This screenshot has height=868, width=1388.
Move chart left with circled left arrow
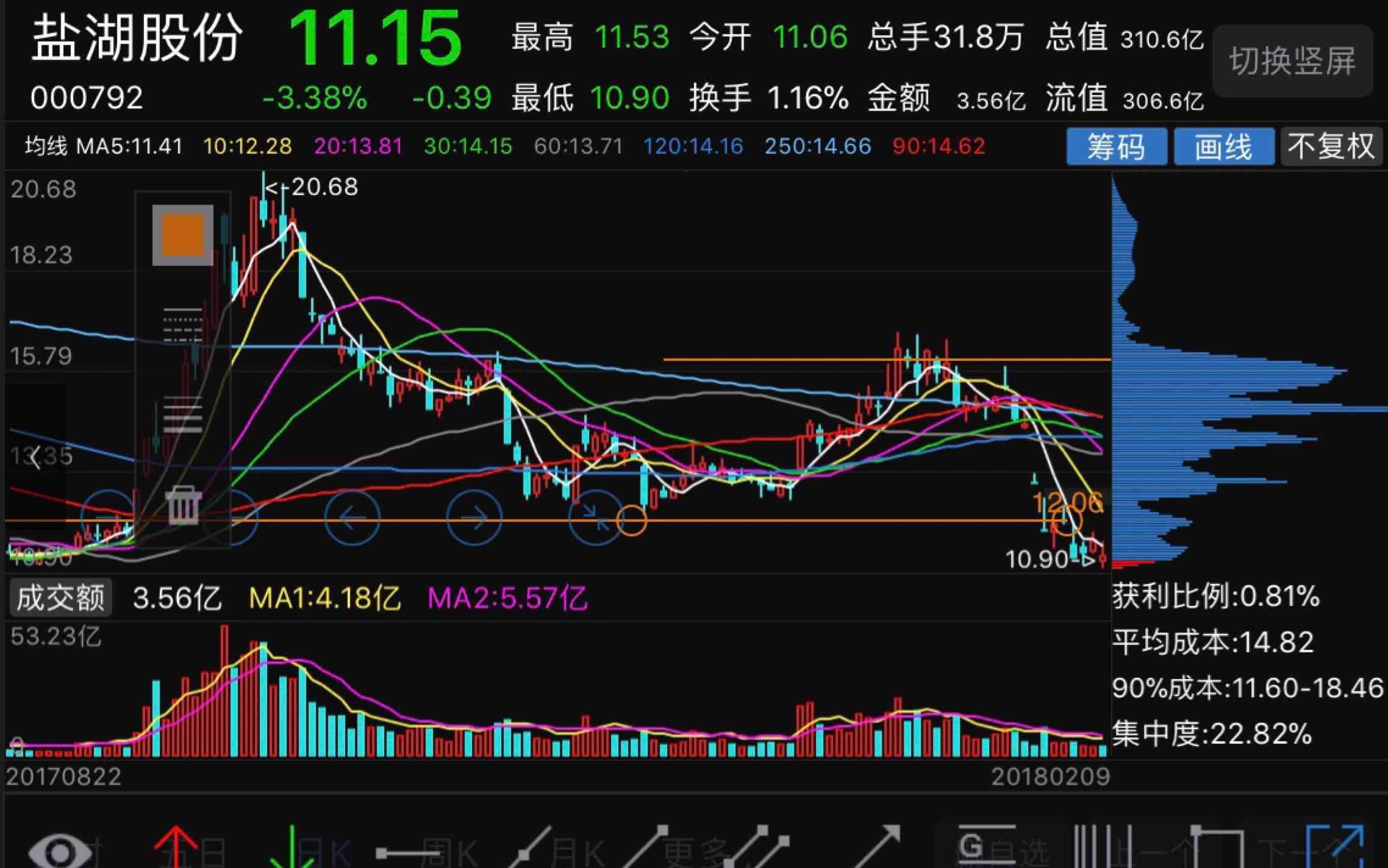[x=352, y=518]
